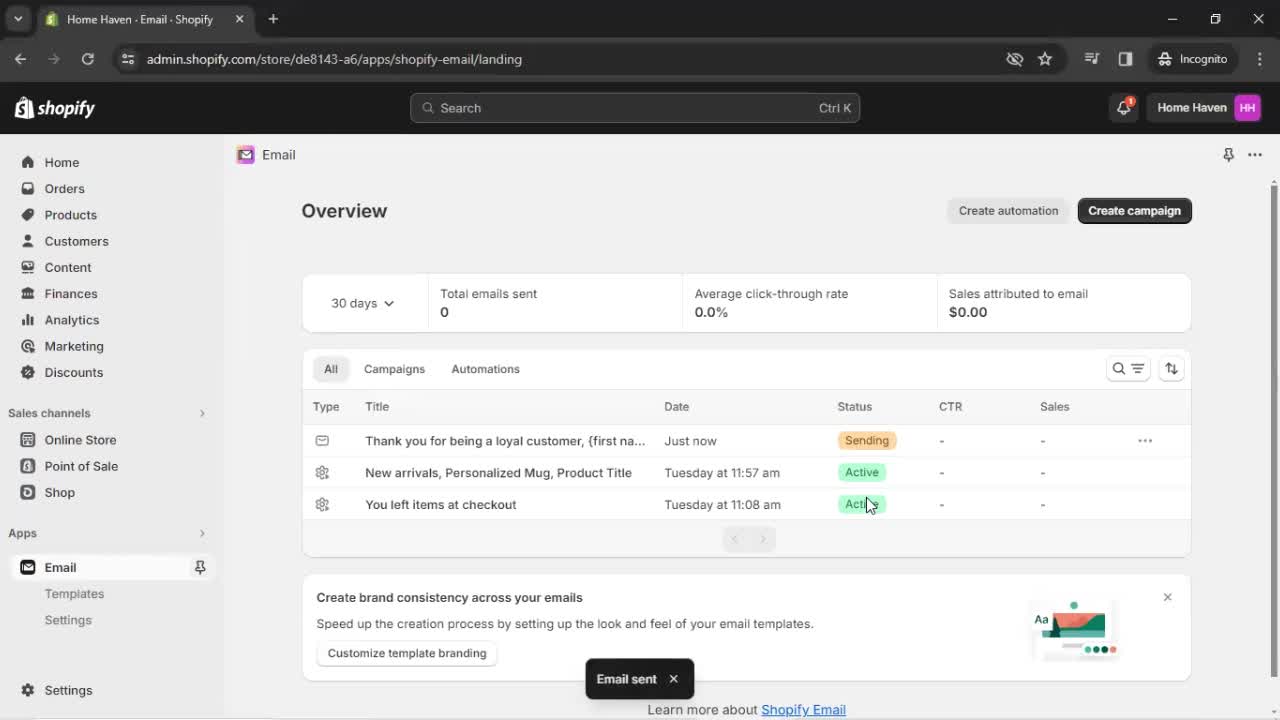Open the Point of Sale channel
The image size is (1280, 720).
(x=81, y=466)
